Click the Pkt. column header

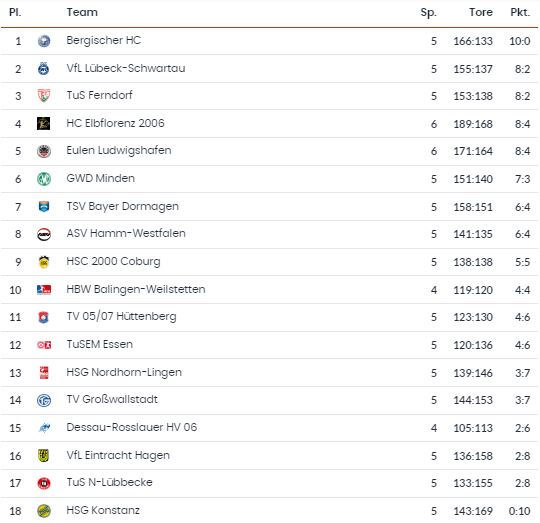pyautogui.click(x=520, y=12)
